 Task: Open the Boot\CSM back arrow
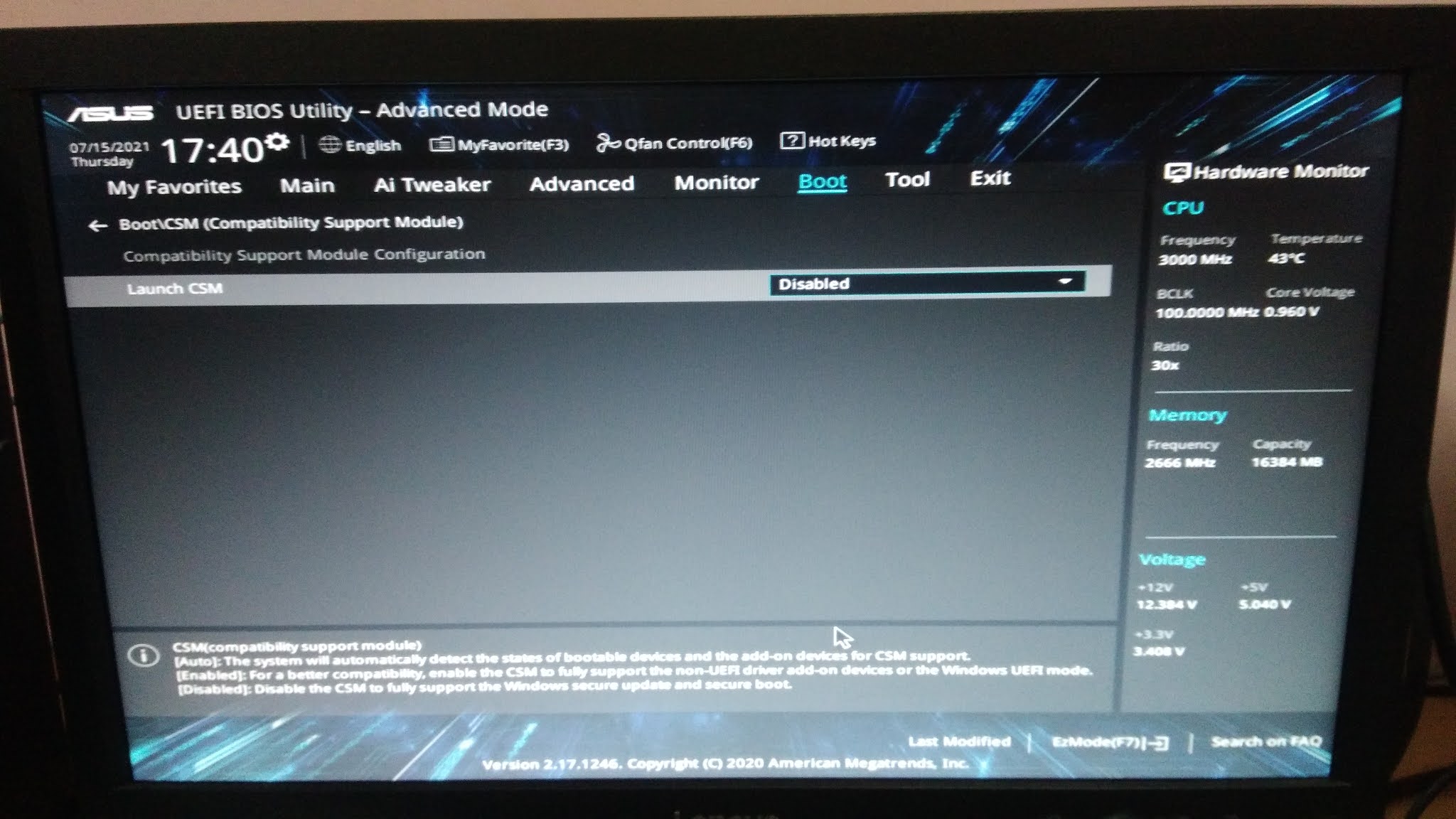click(x=97, y=222)
